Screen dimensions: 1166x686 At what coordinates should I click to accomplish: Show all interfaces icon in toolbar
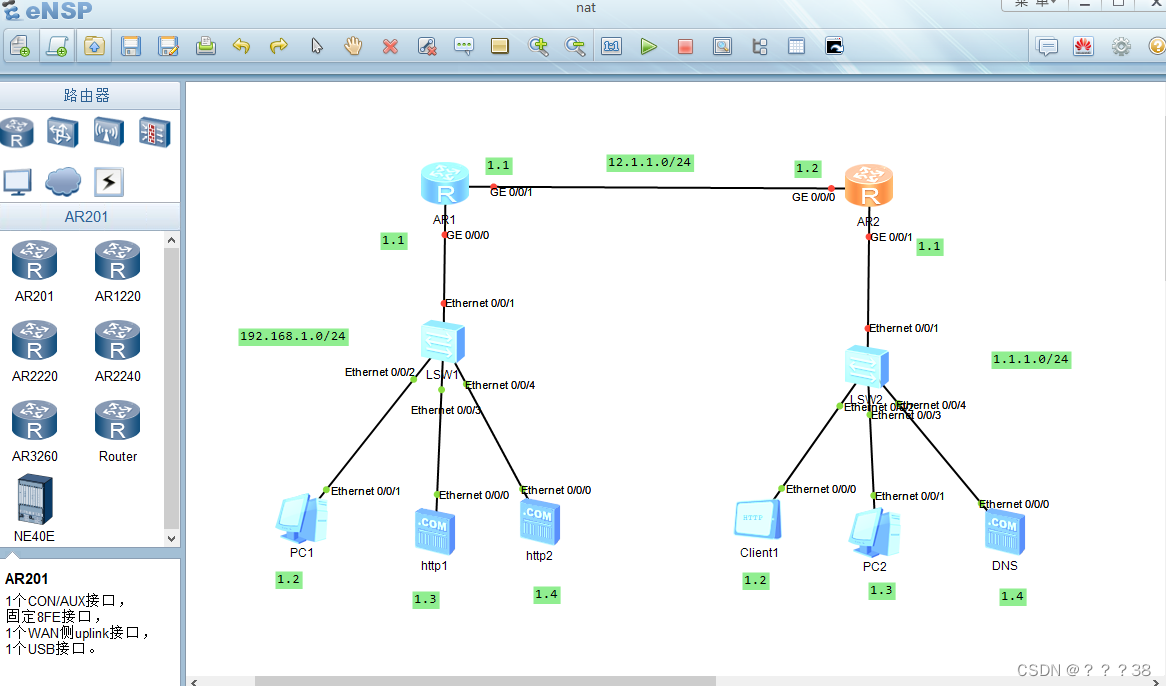point(759,47)
